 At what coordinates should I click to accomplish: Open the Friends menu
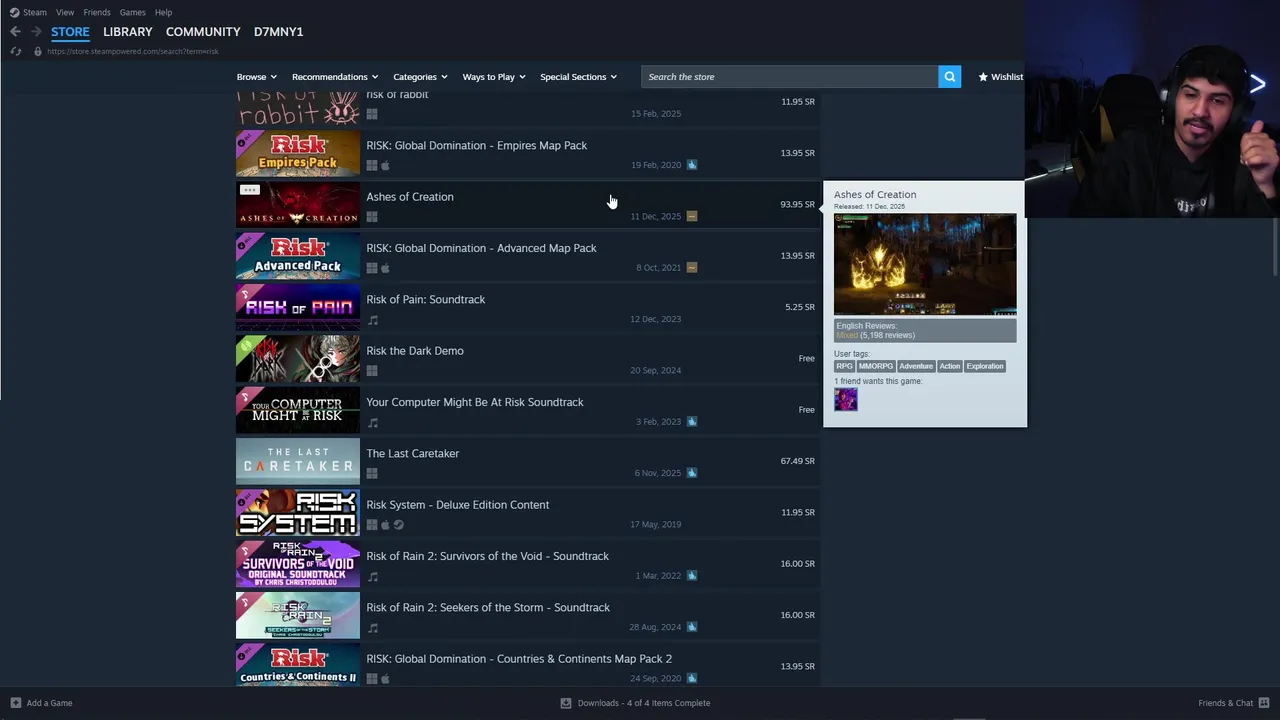point(97,12)
